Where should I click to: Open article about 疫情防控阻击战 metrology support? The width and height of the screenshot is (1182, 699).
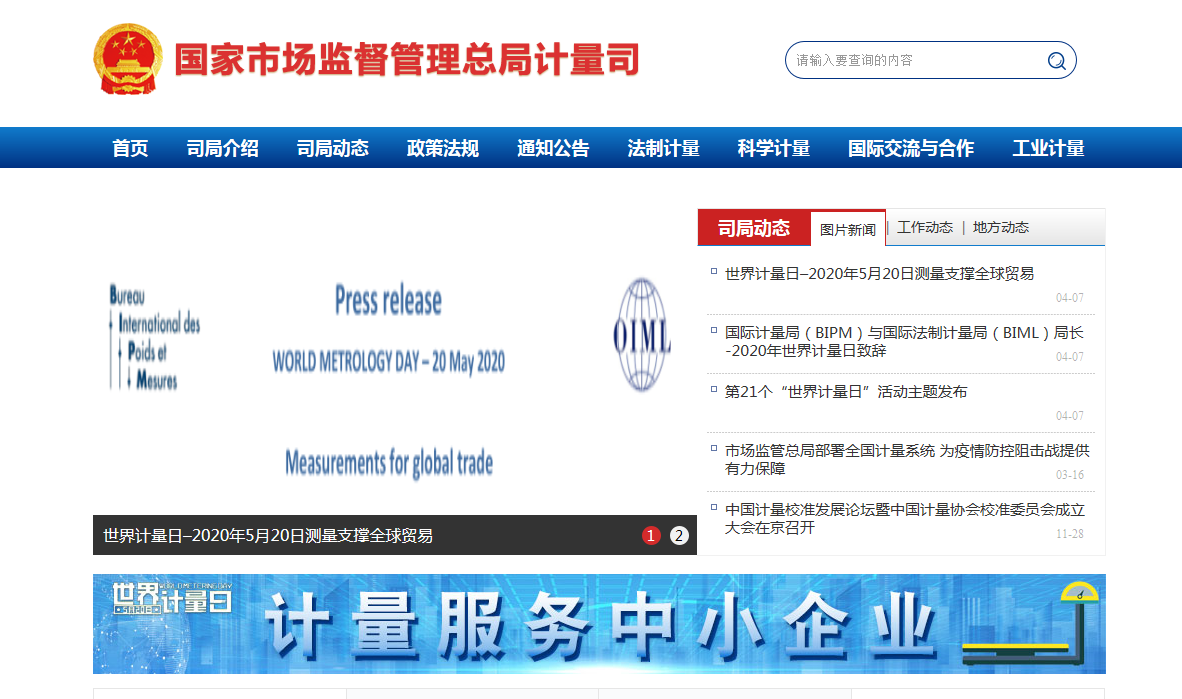[906, 459]
